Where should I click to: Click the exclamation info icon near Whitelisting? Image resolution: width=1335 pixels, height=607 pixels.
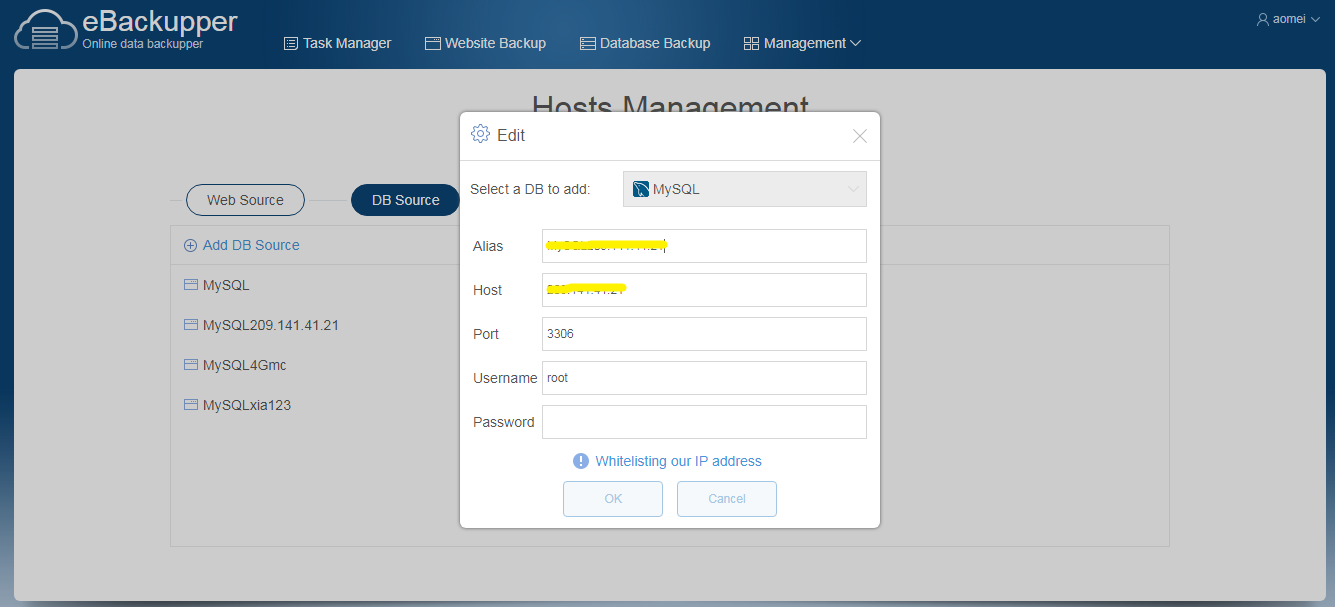(x=581, y=461)
